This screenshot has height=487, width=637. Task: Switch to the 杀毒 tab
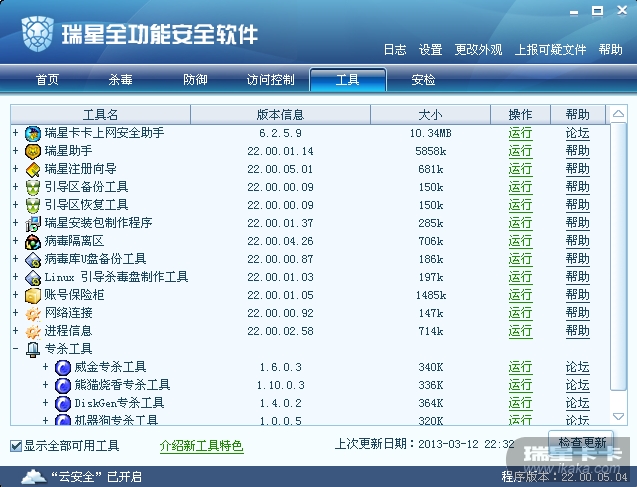(121, 80)
